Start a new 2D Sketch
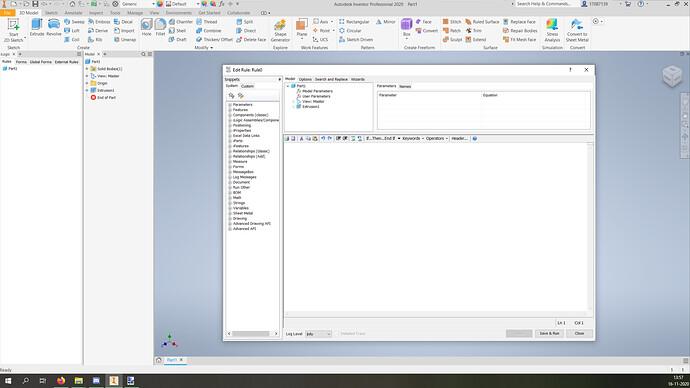Screen dimensions: 690x388 click(x=13, y=30)
